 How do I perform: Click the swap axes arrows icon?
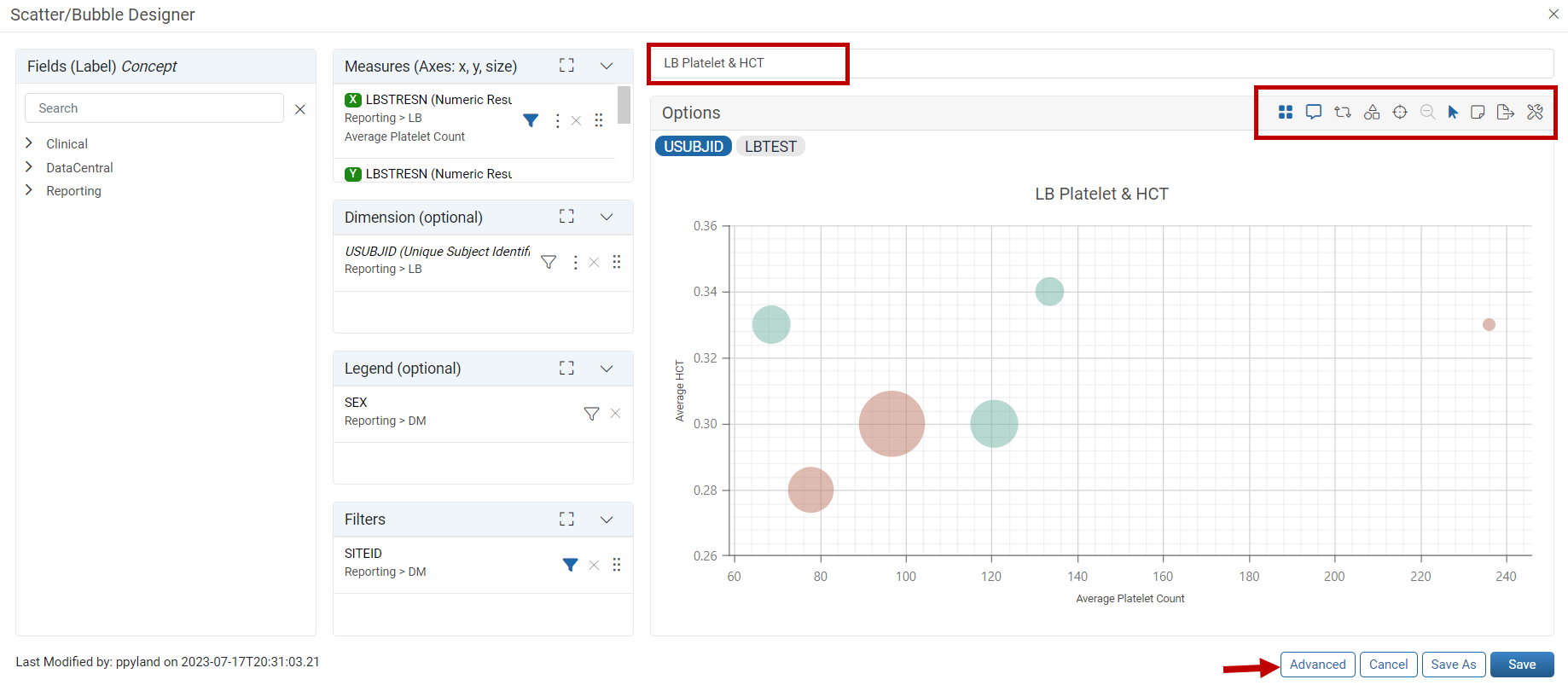coord(1343,113)
